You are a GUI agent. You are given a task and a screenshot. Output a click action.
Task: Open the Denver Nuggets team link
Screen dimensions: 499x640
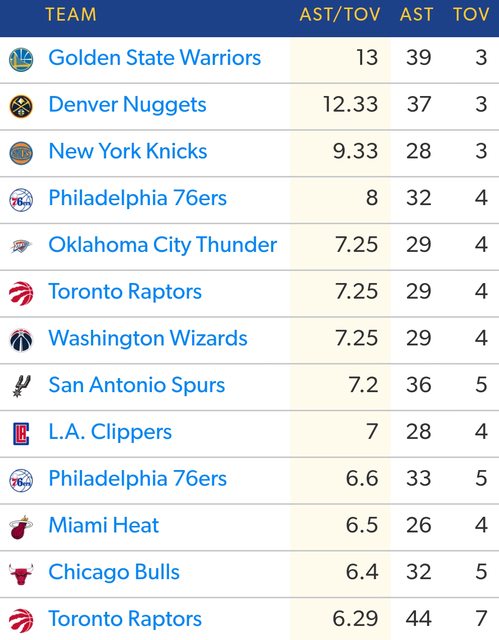click(x=127, y=104)
